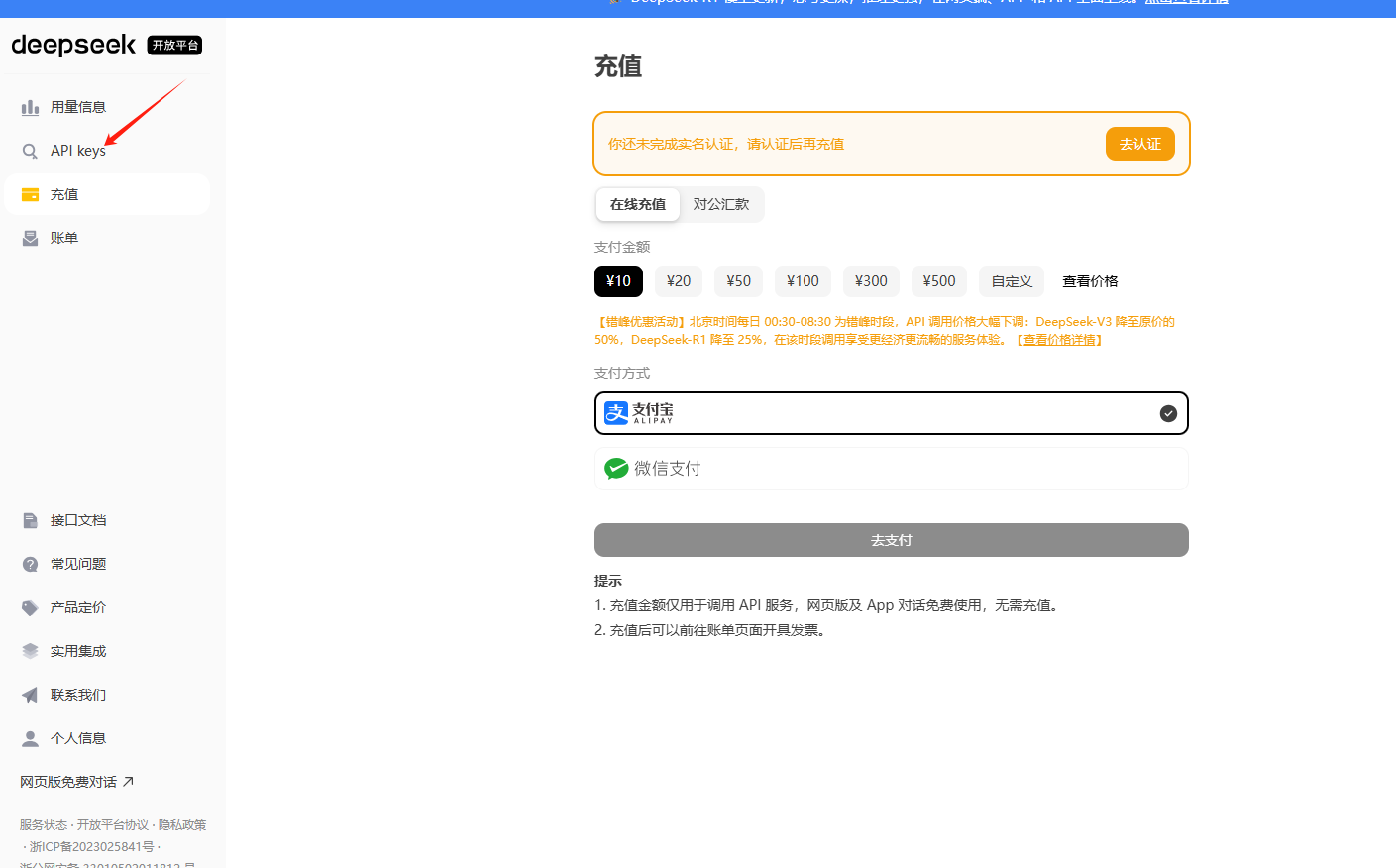Click the product pricing tag icon
The image size is (1396, 868).
pyautogui.click(x=31, y=607)
